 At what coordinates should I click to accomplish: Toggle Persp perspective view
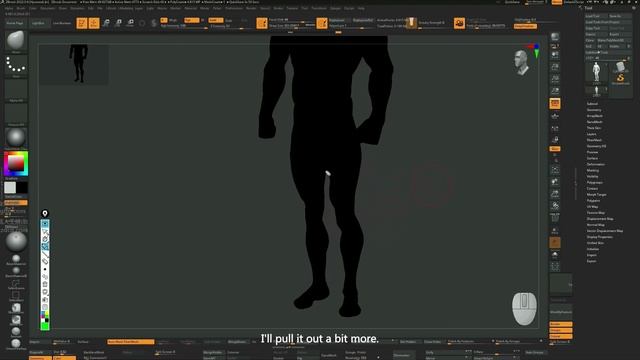click(555, 104)
